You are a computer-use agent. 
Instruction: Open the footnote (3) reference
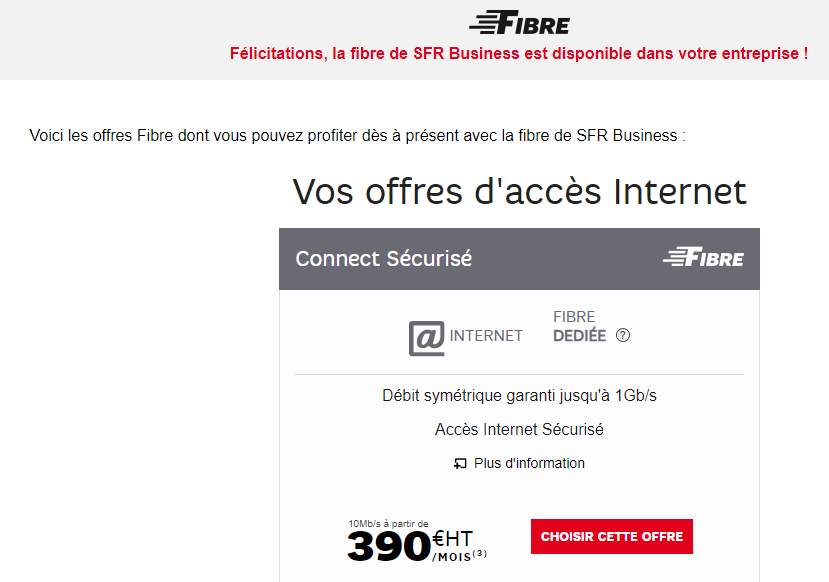[x=480, y=554]
